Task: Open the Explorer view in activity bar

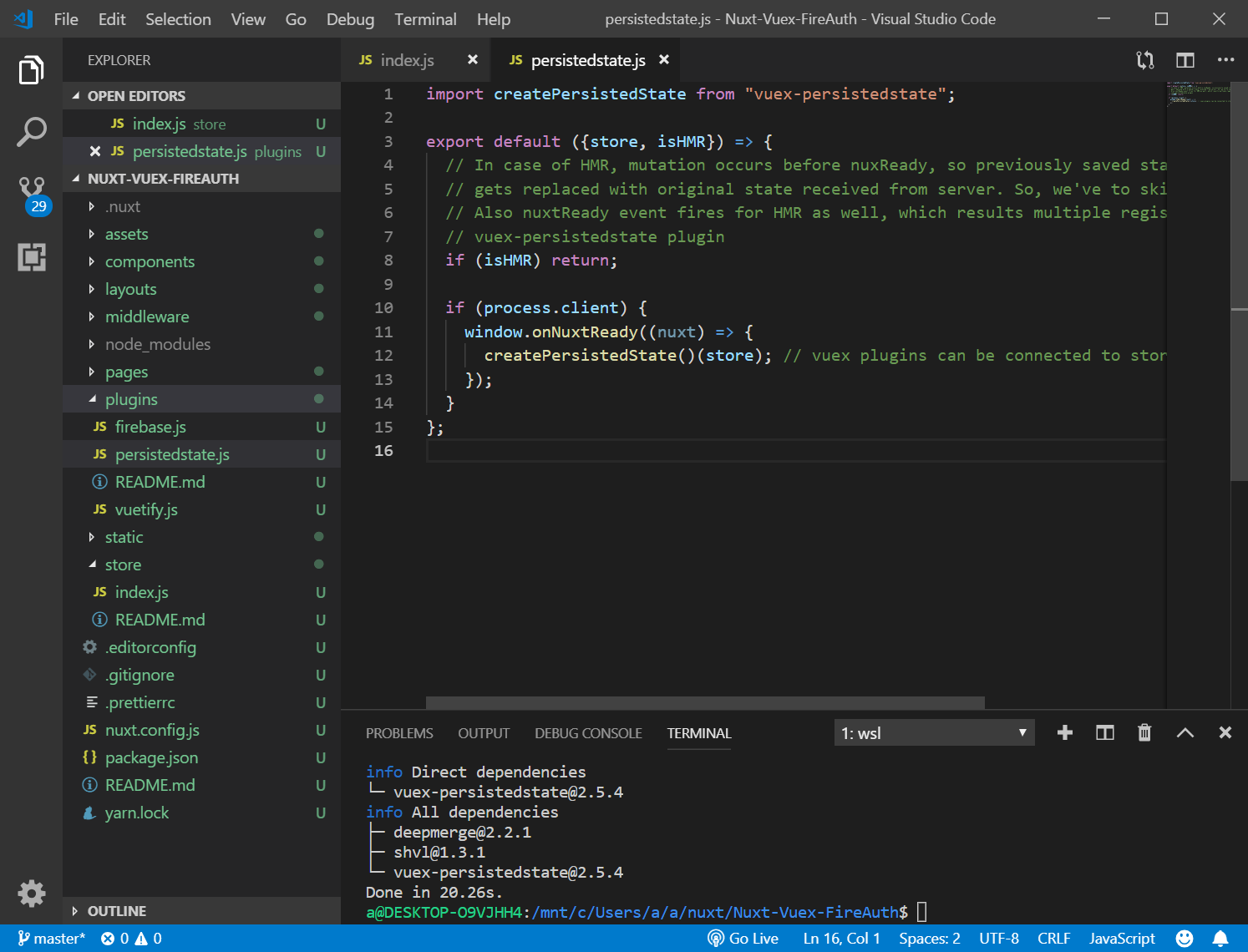Action: [x=31, y=70]
